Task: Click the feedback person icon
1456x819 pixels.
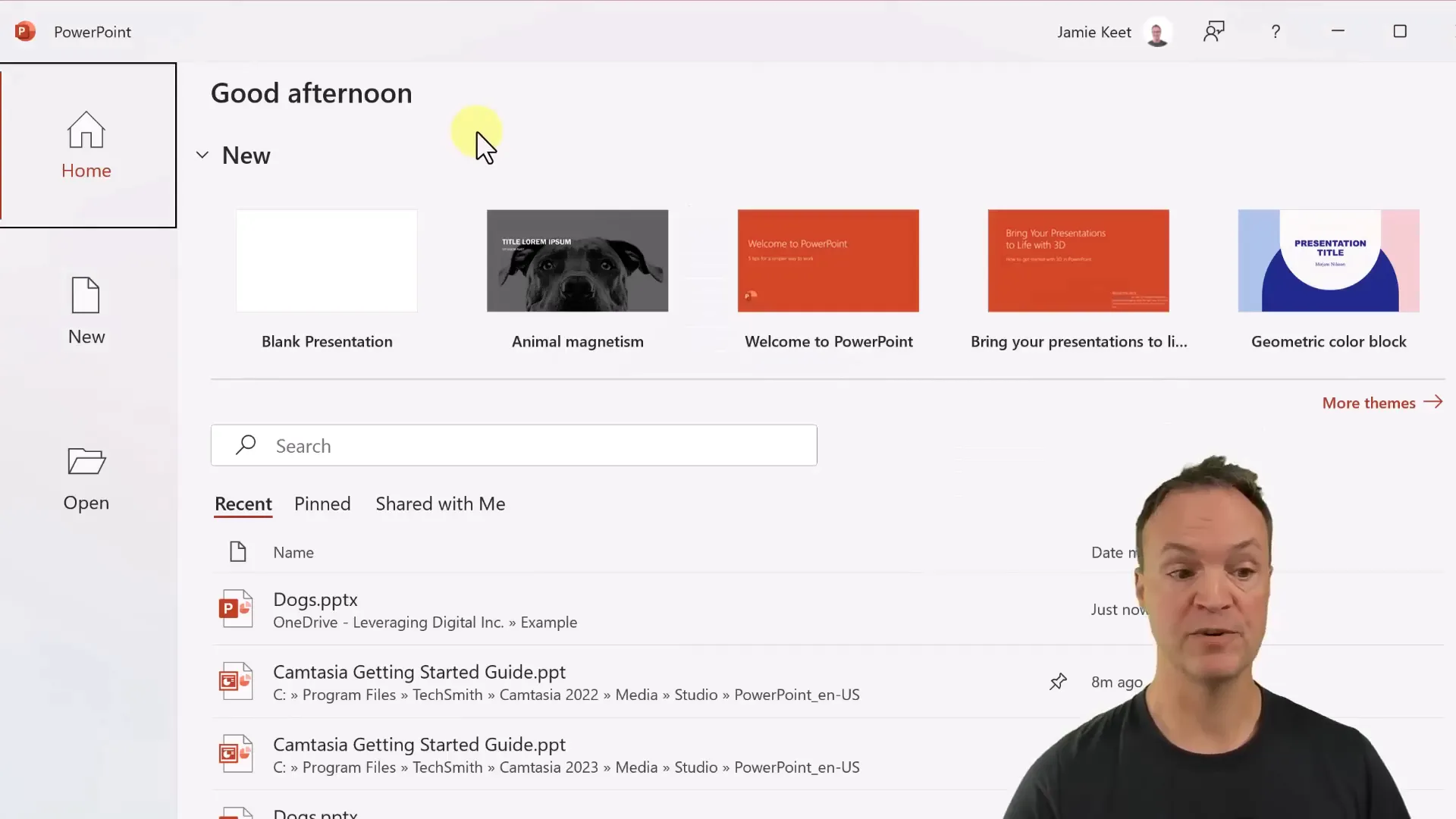Action: click(1214, 32)
